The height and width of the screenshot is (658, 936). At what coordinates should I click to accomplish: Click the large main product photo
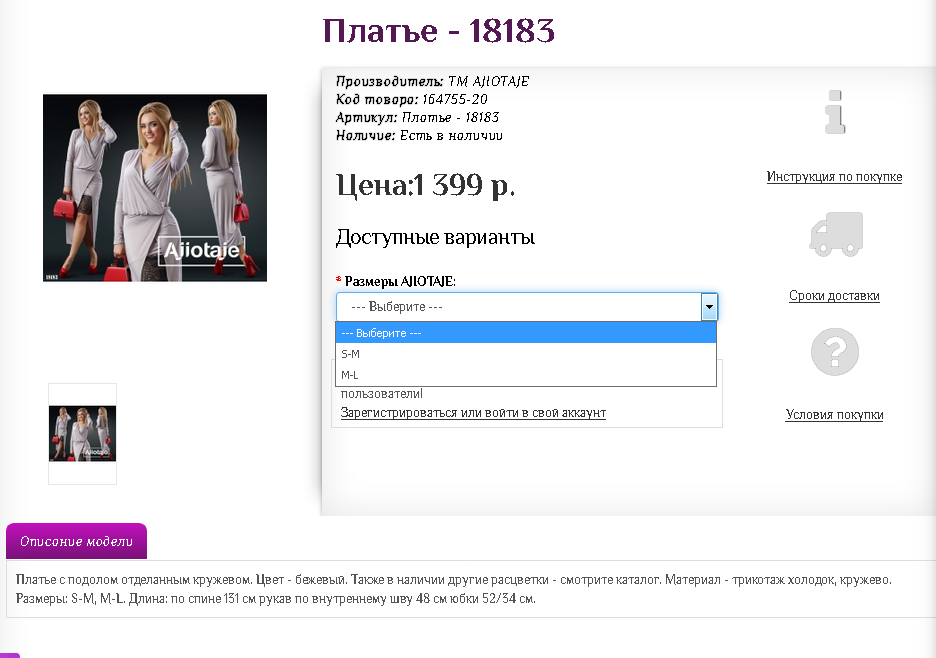155,187
